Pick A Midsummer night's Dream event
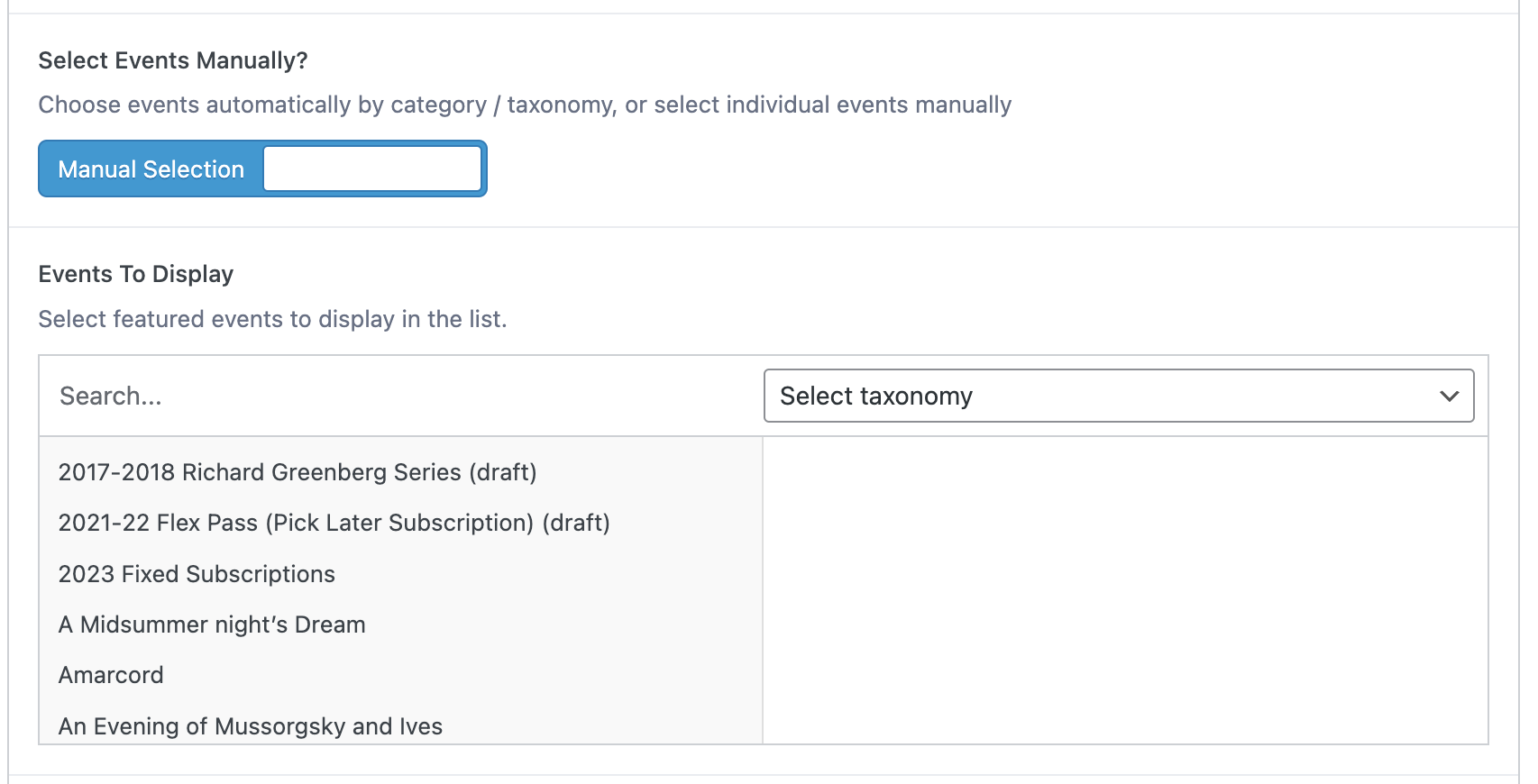This screenshot has width=1538, height=784. pyautogui.click(x=212, y=624)
